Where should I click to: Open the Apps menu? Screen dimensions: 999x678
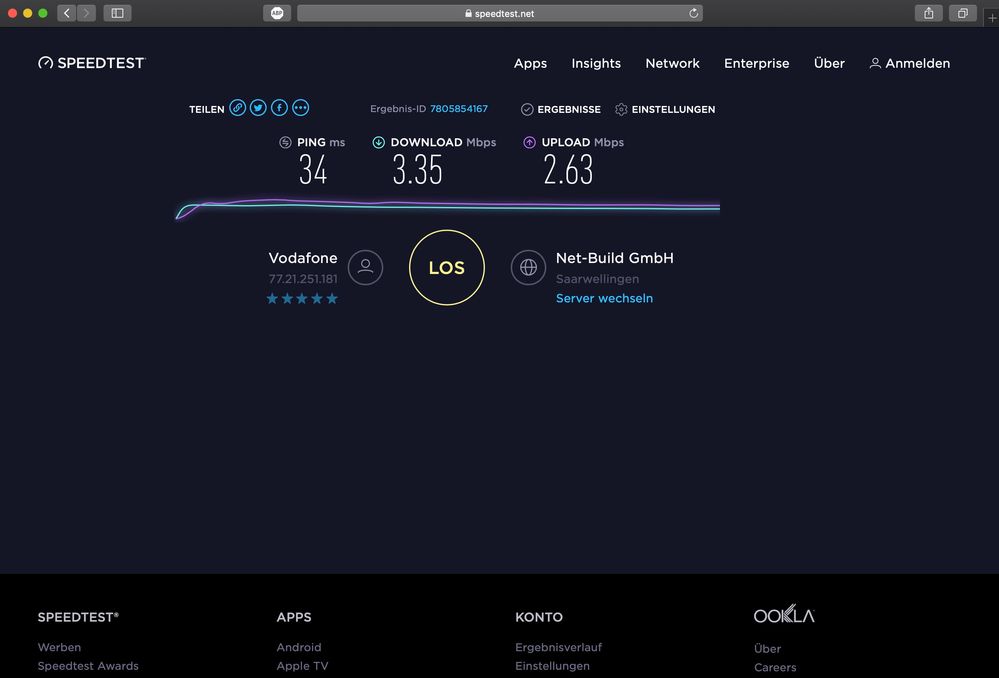point(530,63)
